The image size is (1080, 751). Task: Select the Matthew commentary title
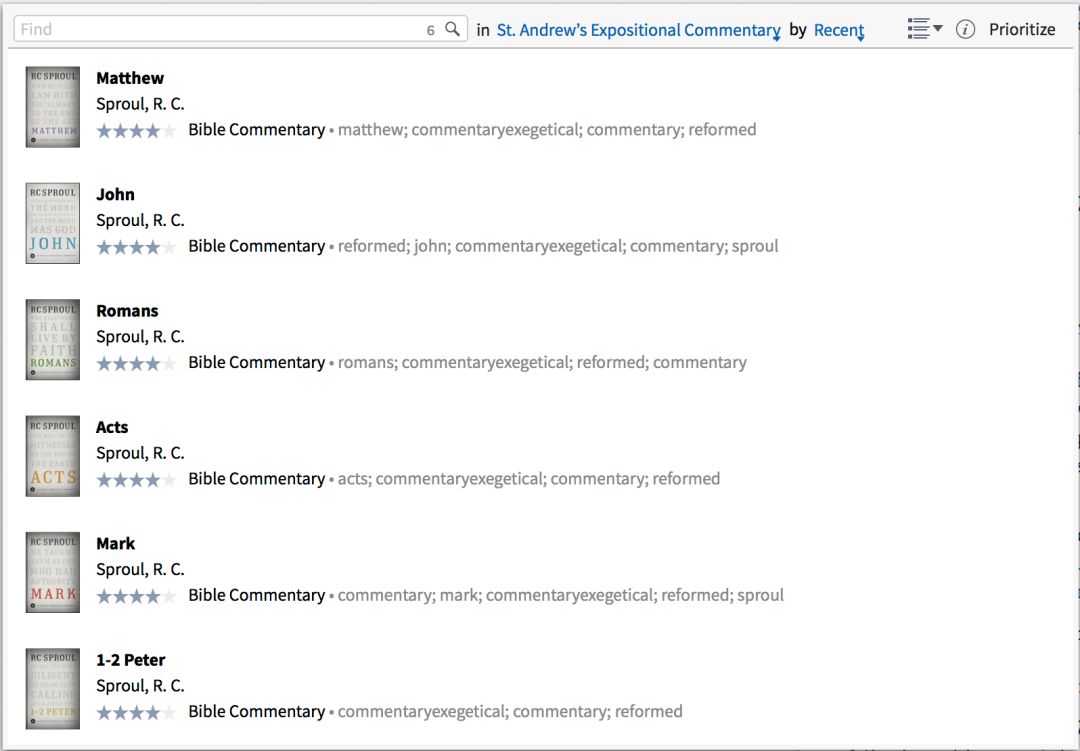(x=130, y=78)
